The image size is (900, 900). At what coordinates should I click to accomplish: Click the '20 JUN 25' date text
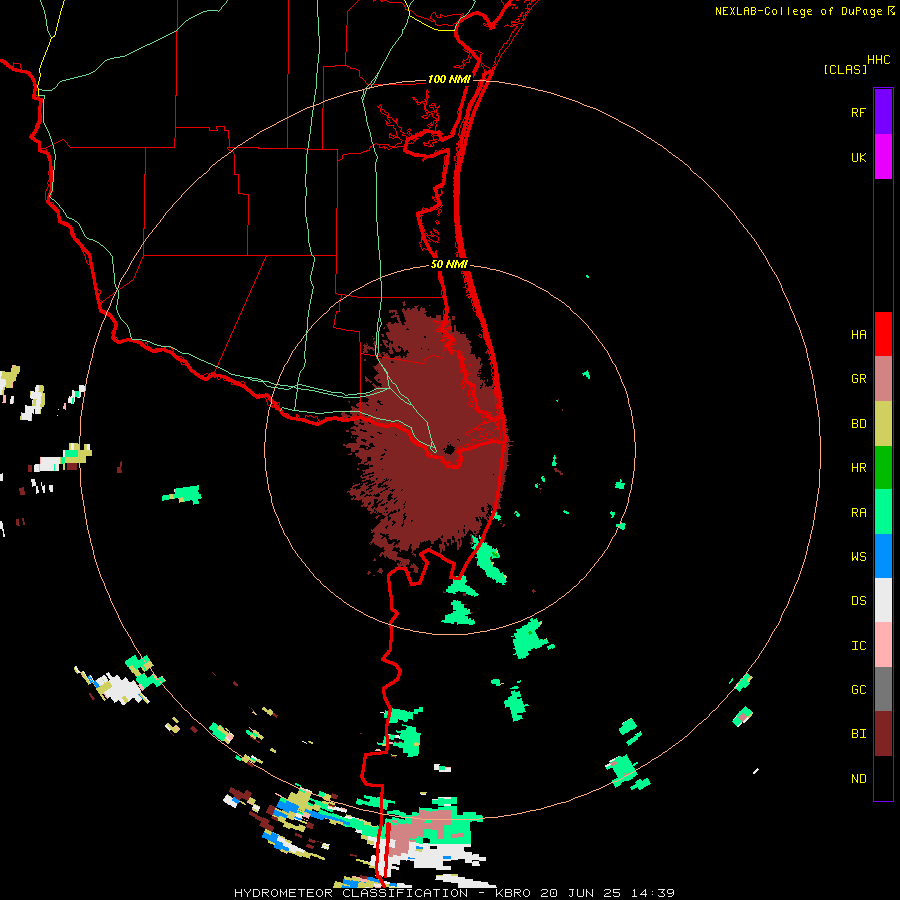click(x=583, y=893)
